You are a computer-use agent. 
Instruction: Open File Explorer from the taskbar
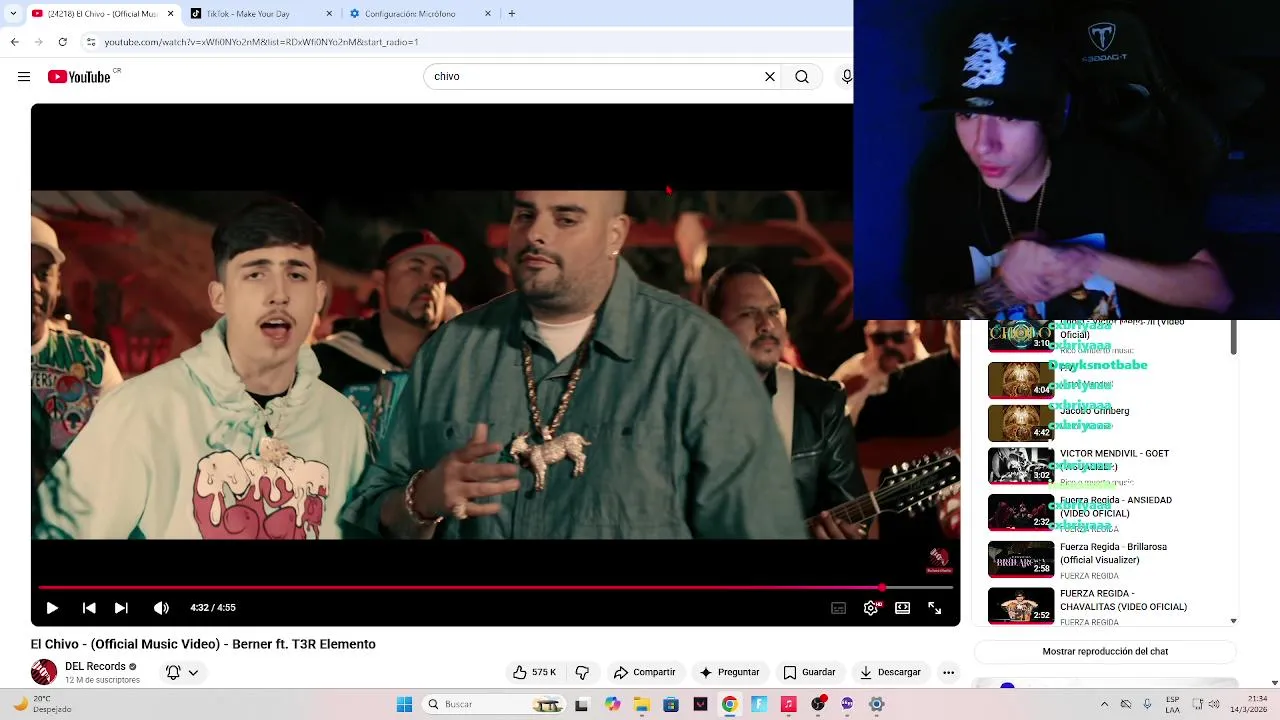(641, 704)
